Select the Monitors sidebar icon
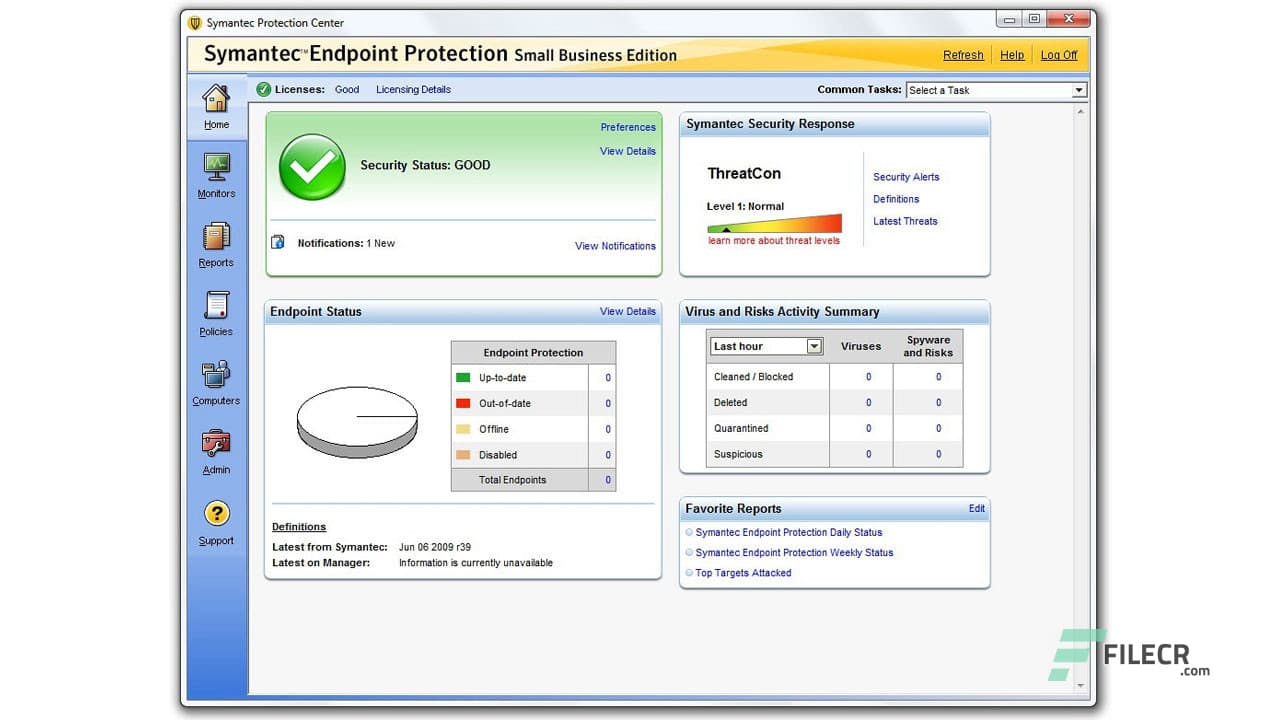 coord(216,176)
